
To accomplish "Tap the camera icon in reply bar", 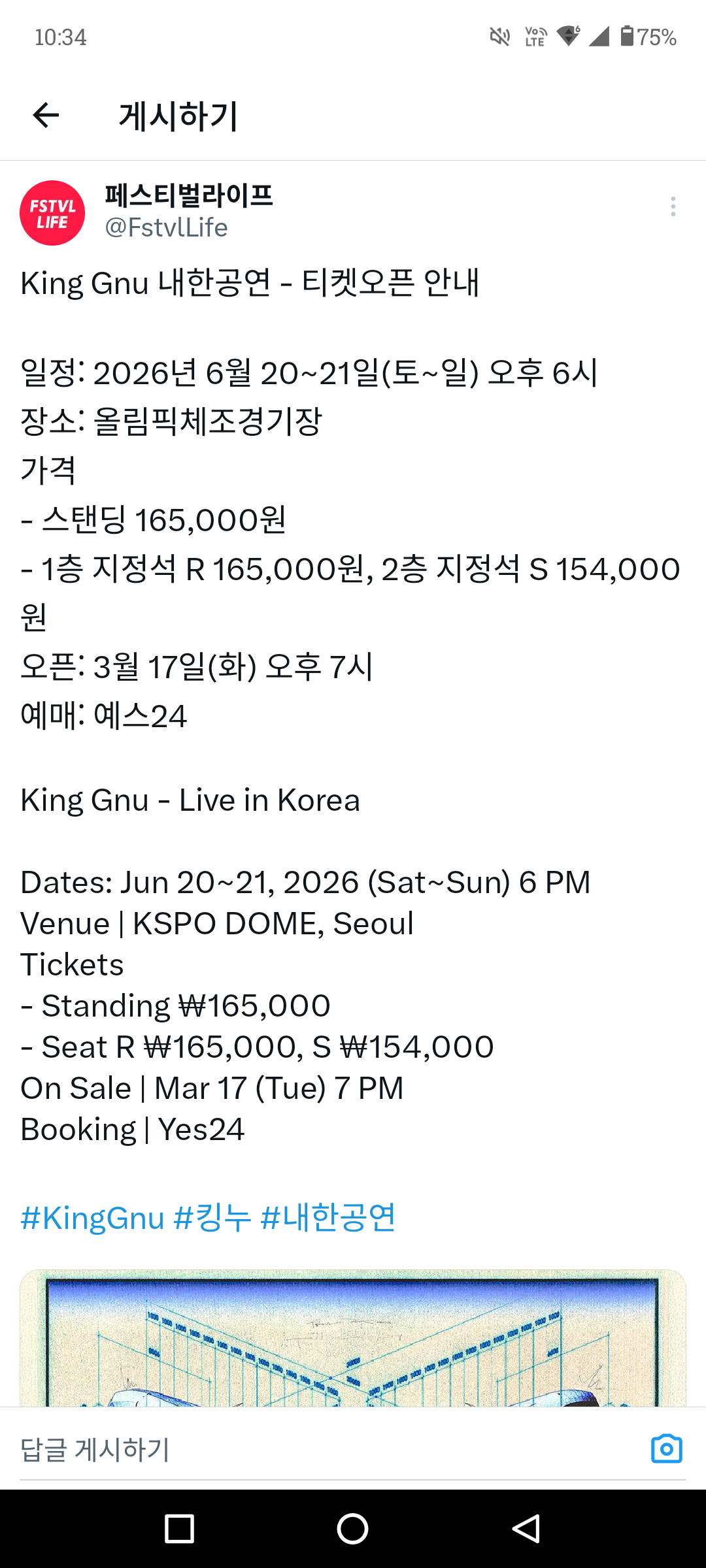I will point(667,1448).
